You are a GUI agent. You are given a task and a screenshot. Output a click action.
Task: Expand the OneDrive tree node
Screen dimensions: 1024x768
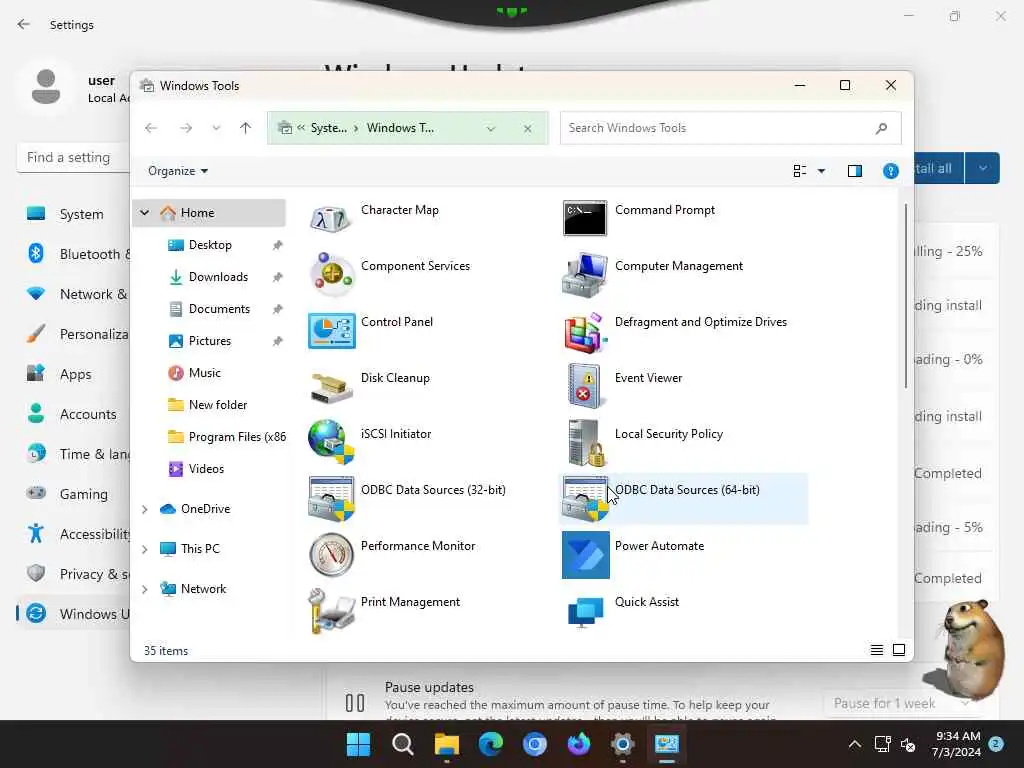point(145,509)
